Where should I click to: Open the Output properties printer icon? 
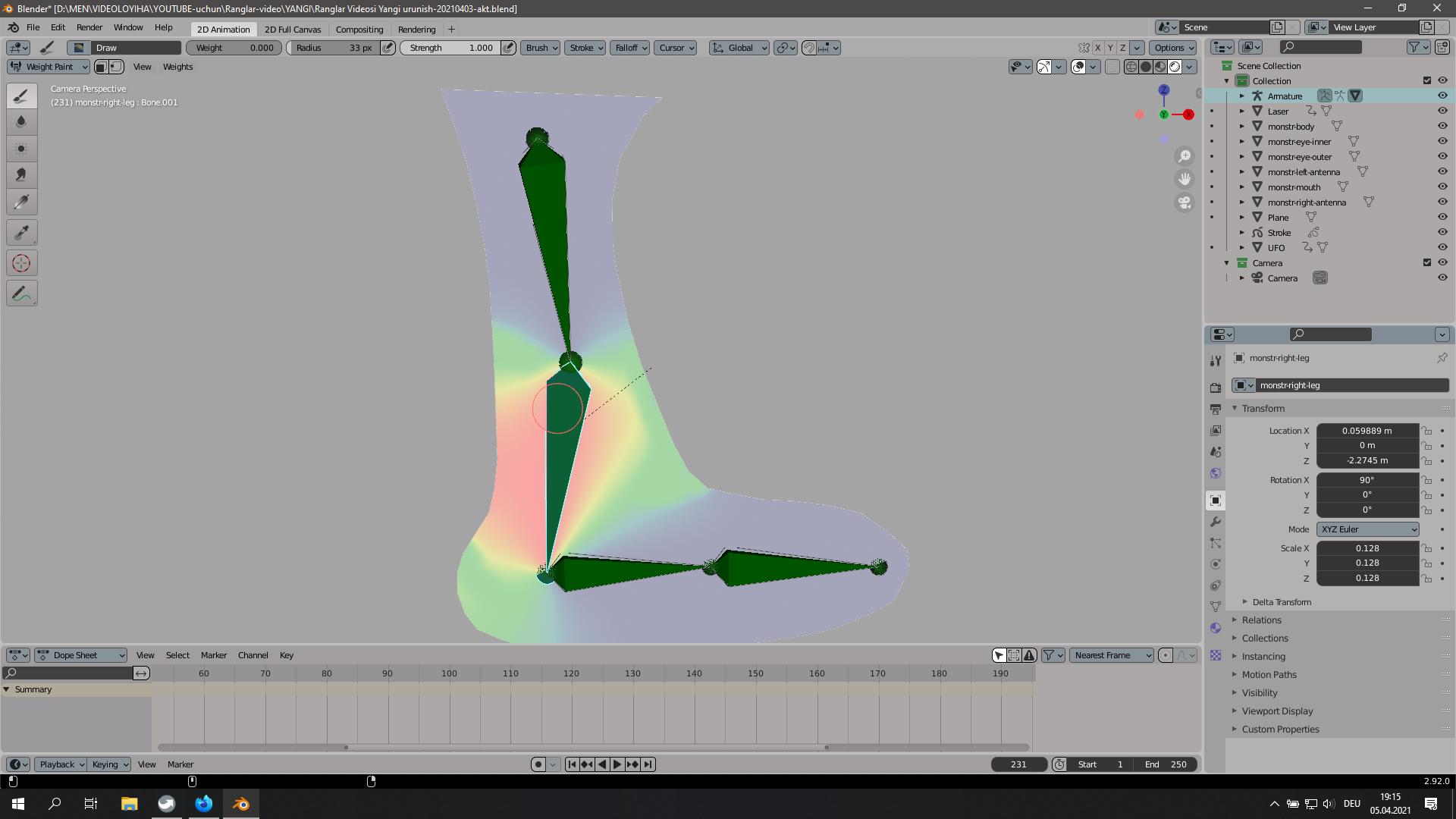pos(1216,409)
